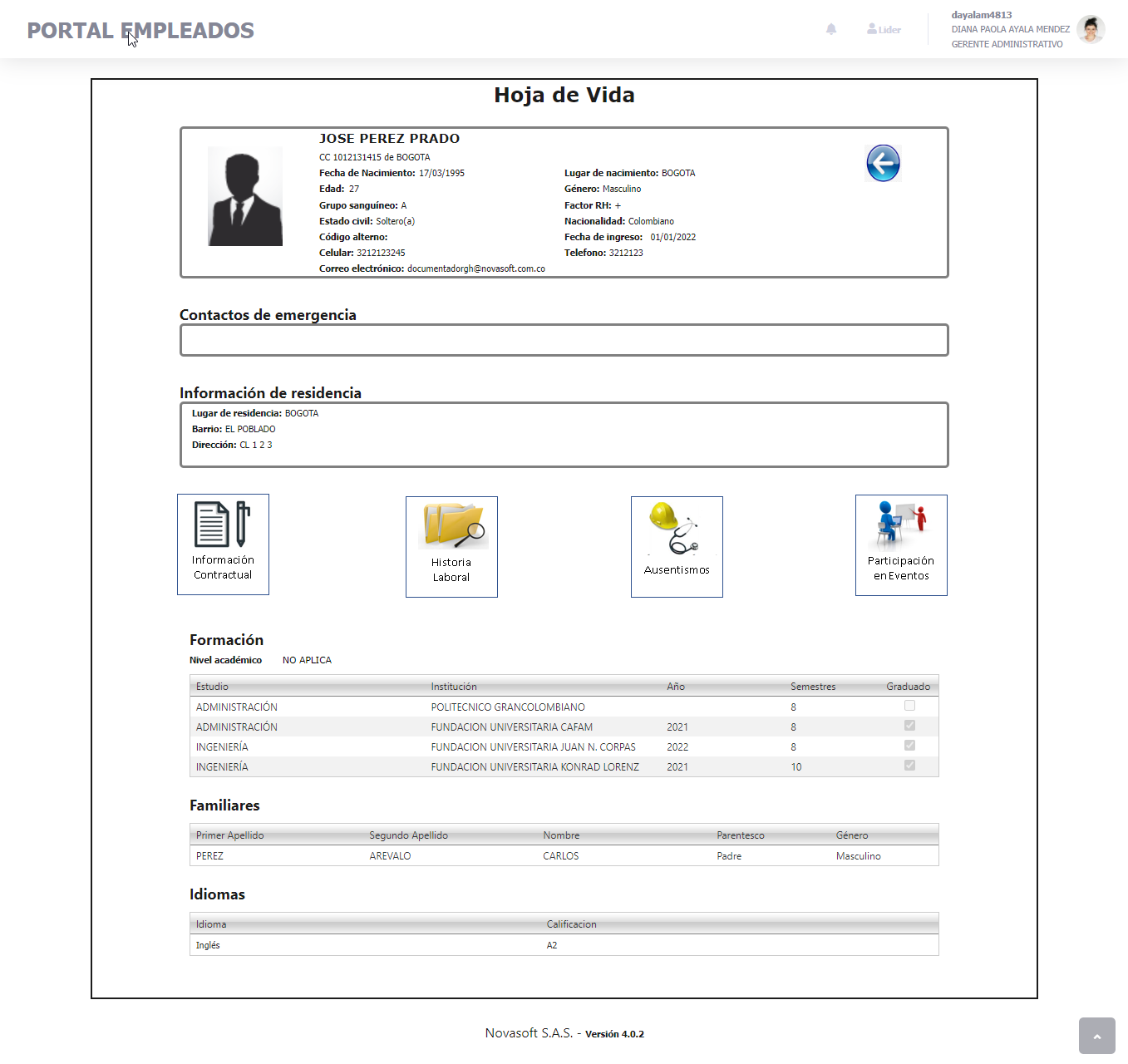
Task: Click the Año column header
Action: click(x=676, y=687)
